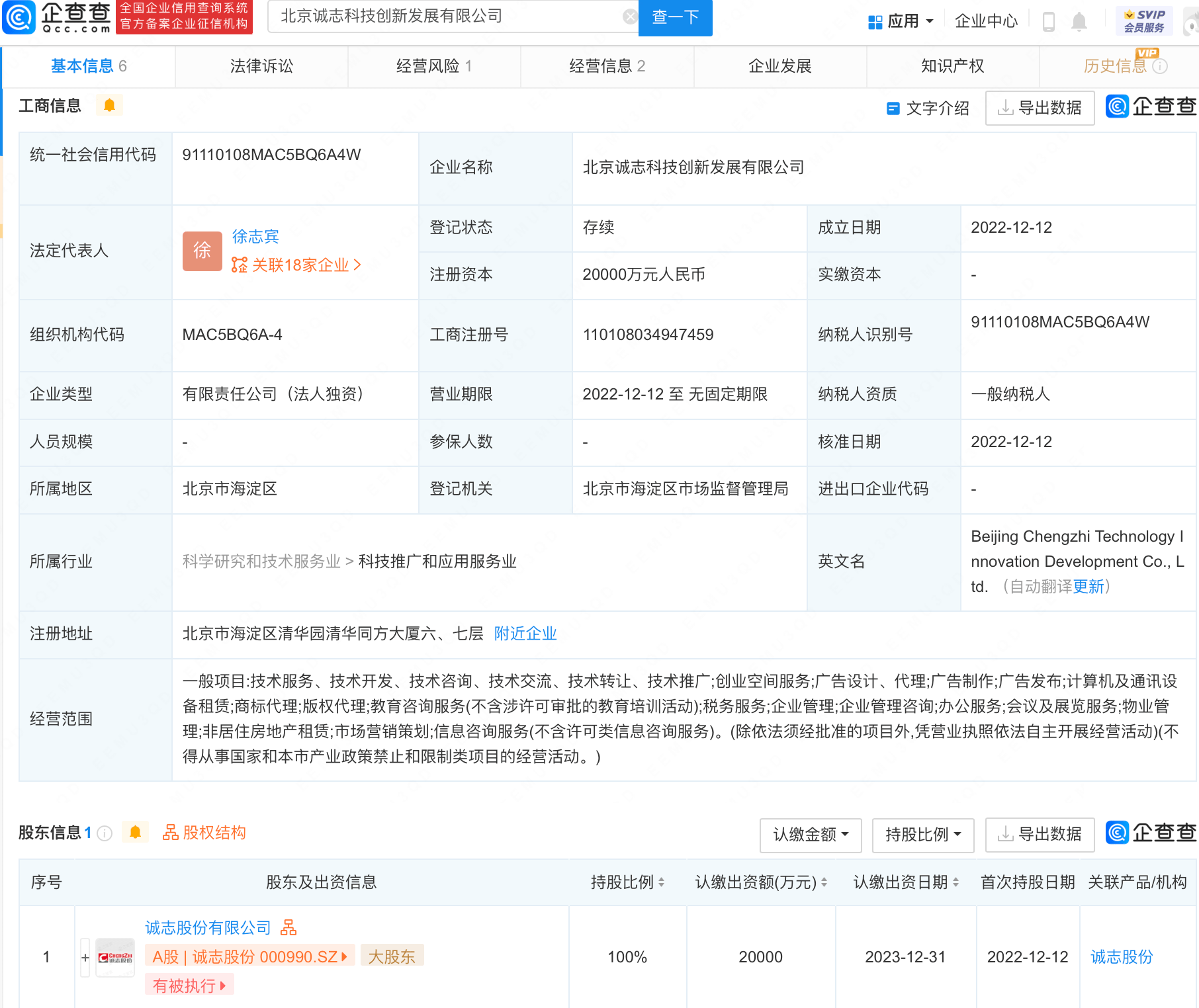Expand A股 诚志股份 000990.SZ tag
Viewport: 1199px width, 1008px height.
pos(250,956)
